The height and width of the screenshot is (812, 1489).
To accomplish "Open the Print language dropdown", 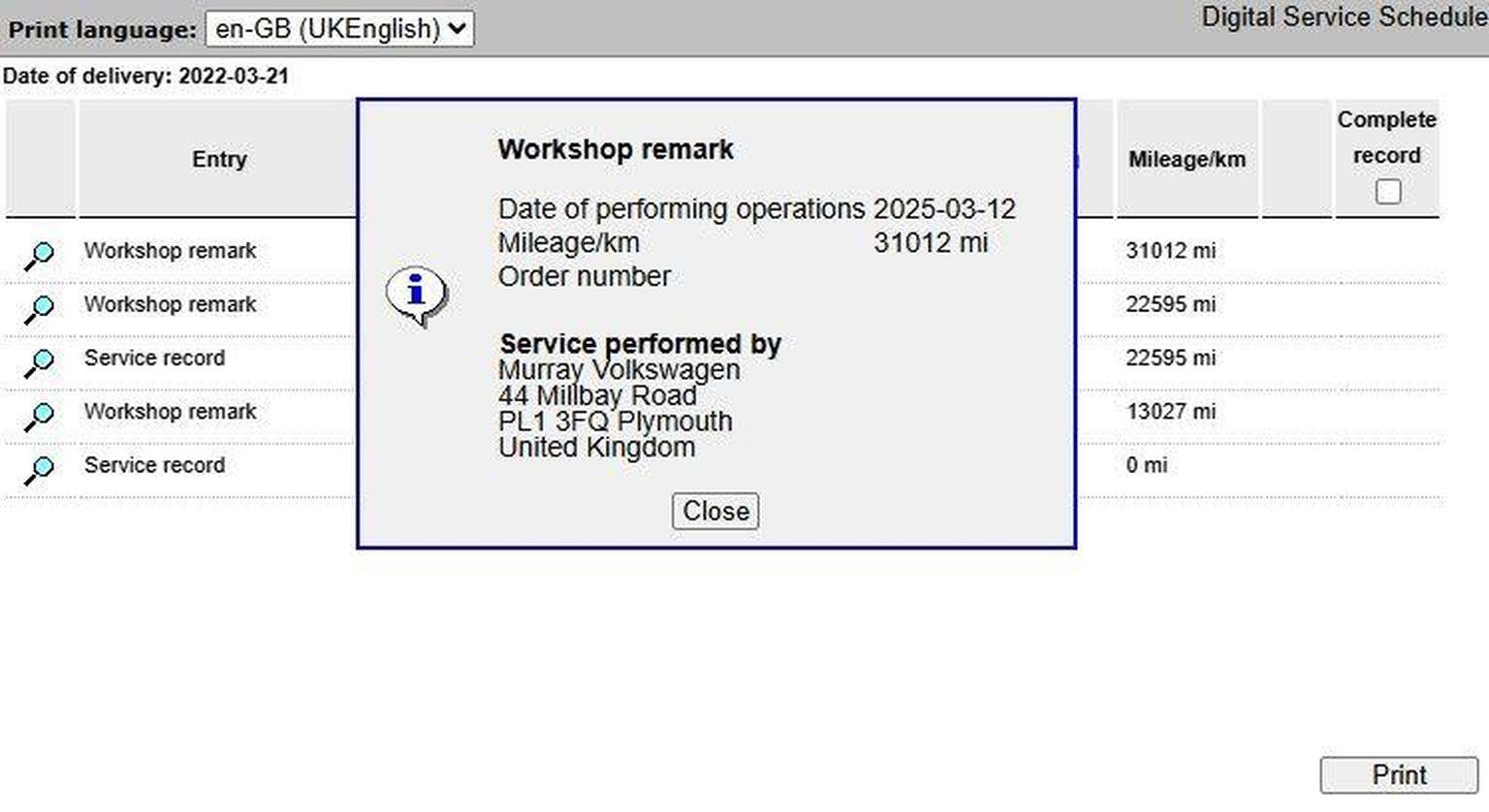I will pyautogui.click(x=339, y=29).
